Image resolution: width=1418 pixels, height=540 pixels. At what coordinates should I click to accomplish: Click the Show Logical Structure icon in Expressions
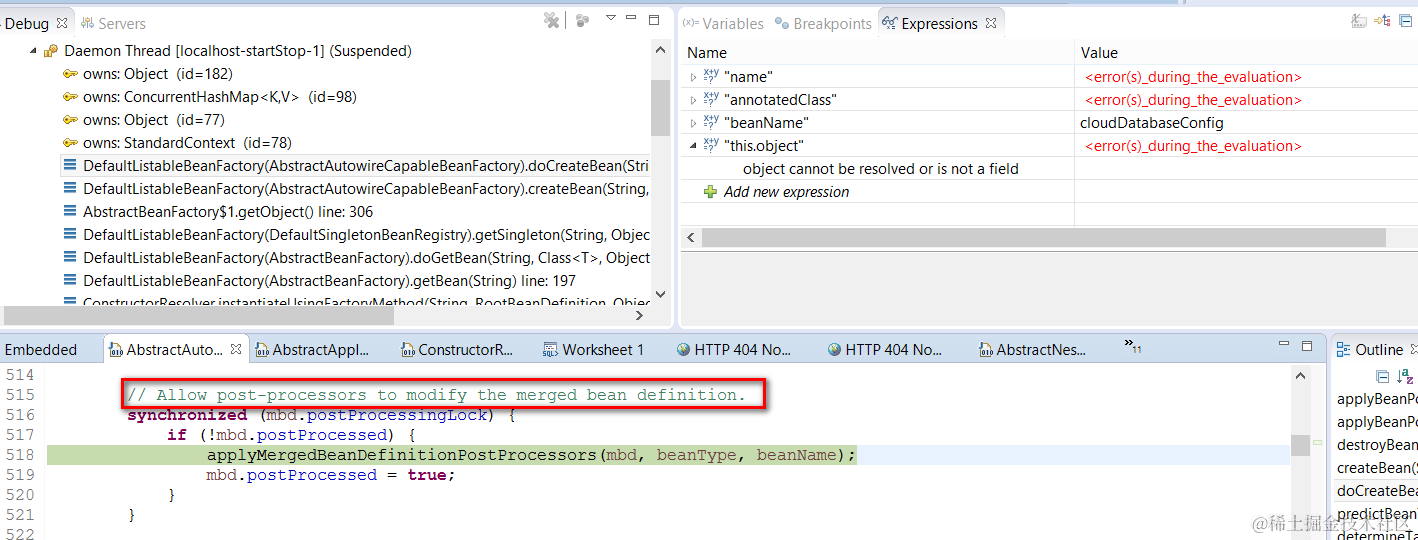pyautogui.click(x=1382, y=20)
